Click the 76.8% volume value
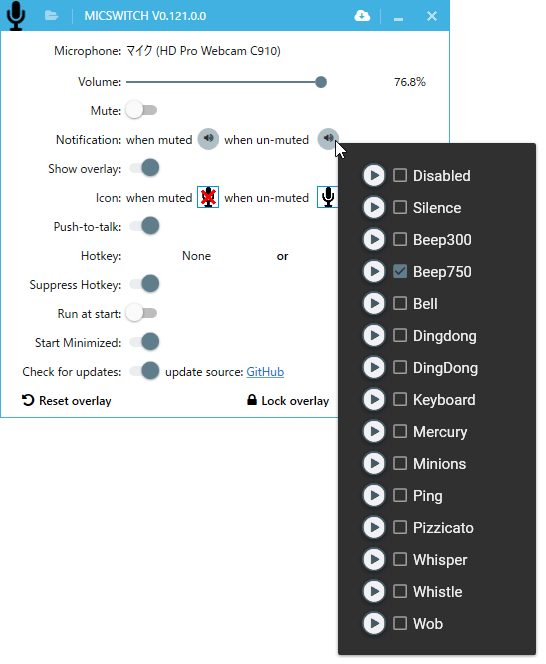 [410, 82]
